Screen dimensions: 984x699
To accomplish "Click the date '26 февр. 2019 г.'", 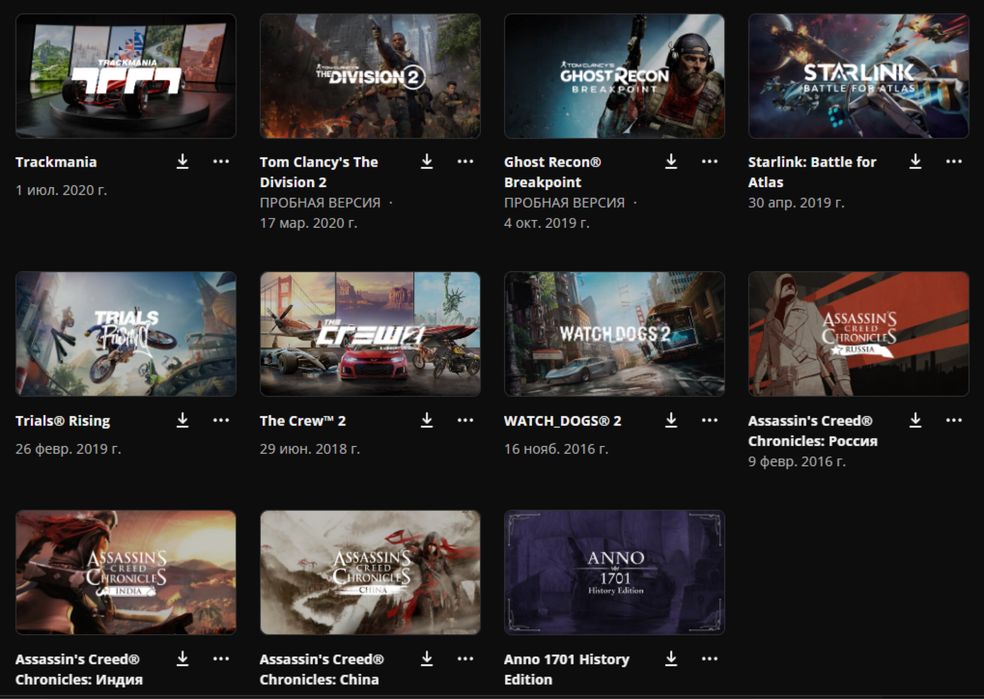I will tap(68, 449).
